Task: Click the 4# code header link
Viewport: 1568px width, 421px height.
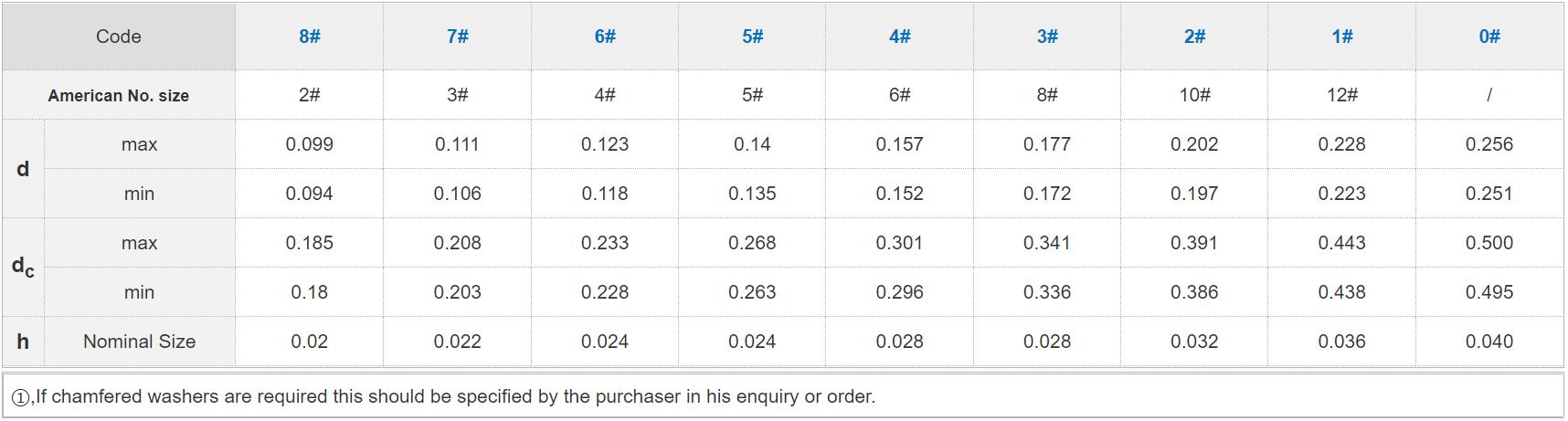Action: (x=899, y=37)
